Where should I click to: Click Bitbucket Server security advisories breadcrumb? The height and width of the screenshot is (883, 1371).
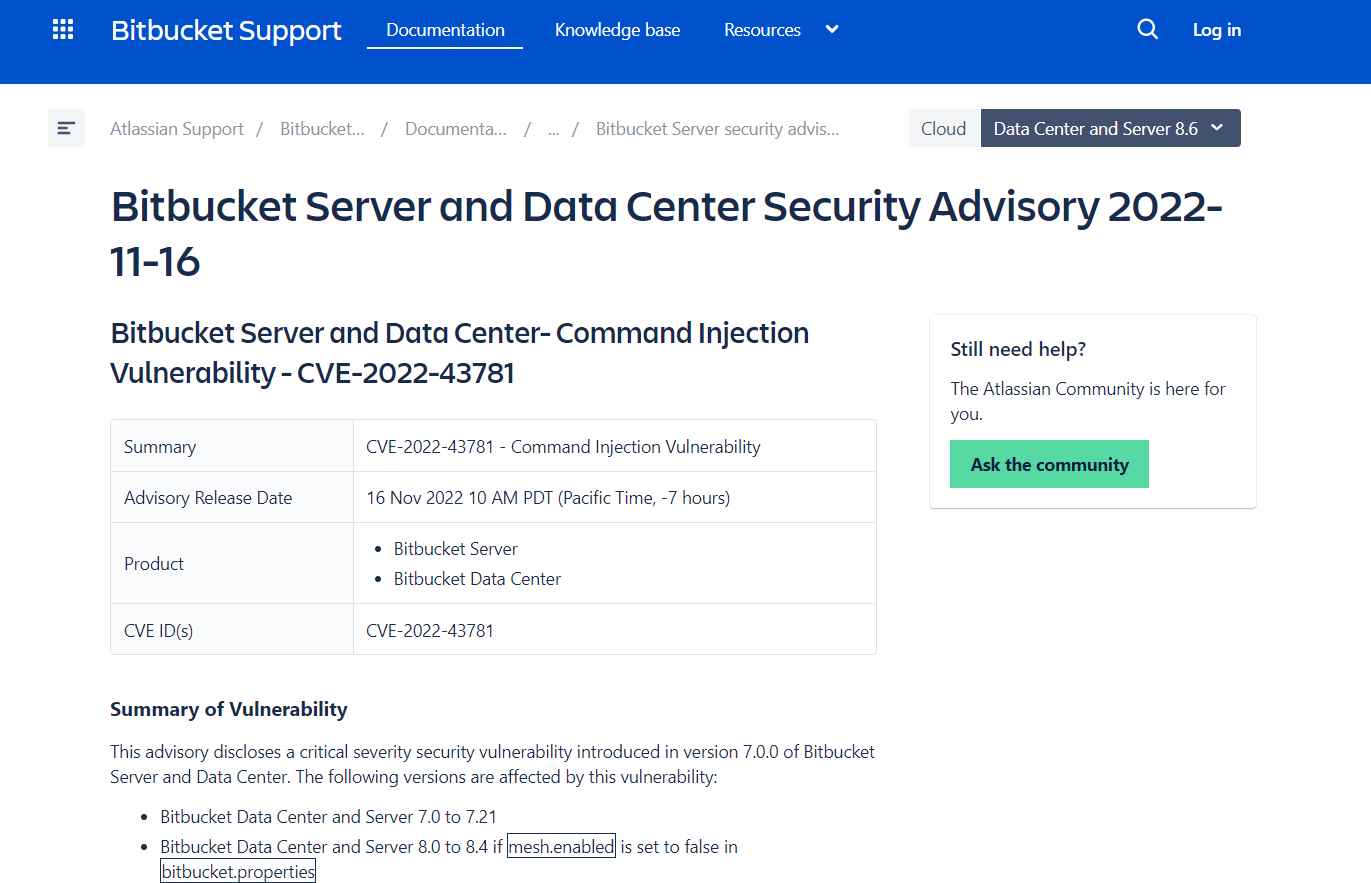pyautogui.click(x=717, y=129)
